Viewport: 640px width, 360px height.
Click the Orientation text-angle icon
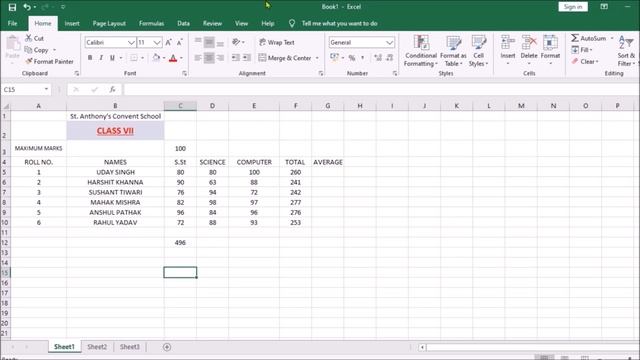point(236,42)
